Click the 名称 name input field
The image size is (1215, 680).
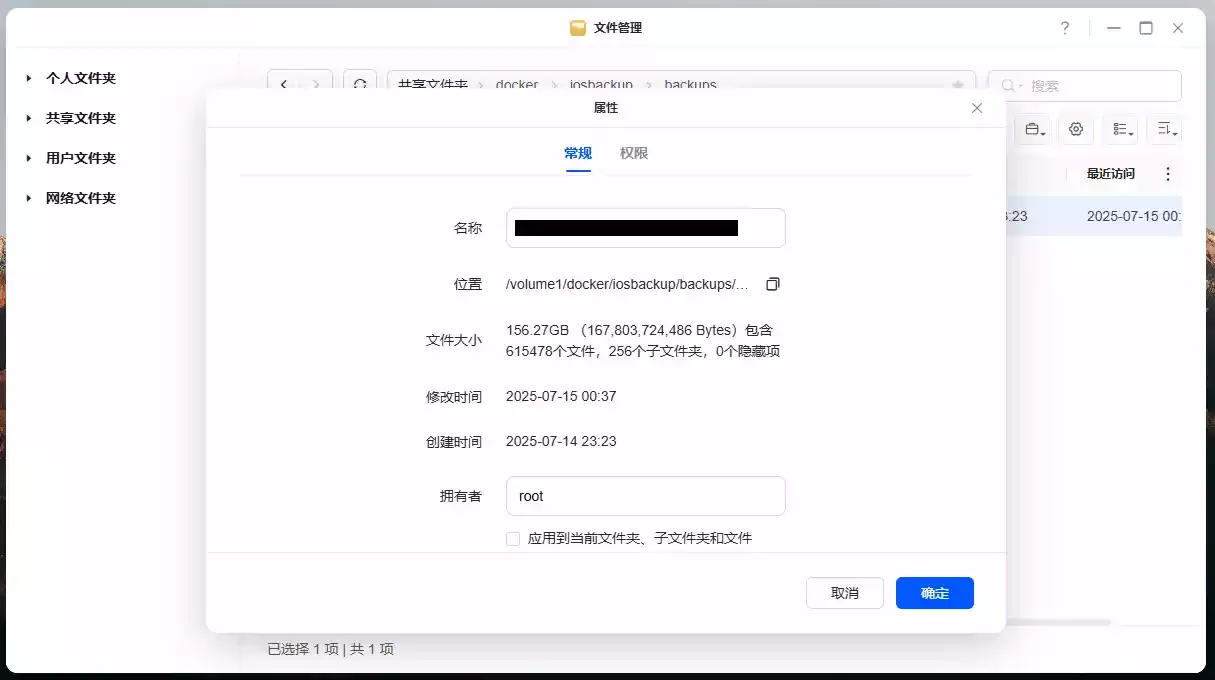646,228
